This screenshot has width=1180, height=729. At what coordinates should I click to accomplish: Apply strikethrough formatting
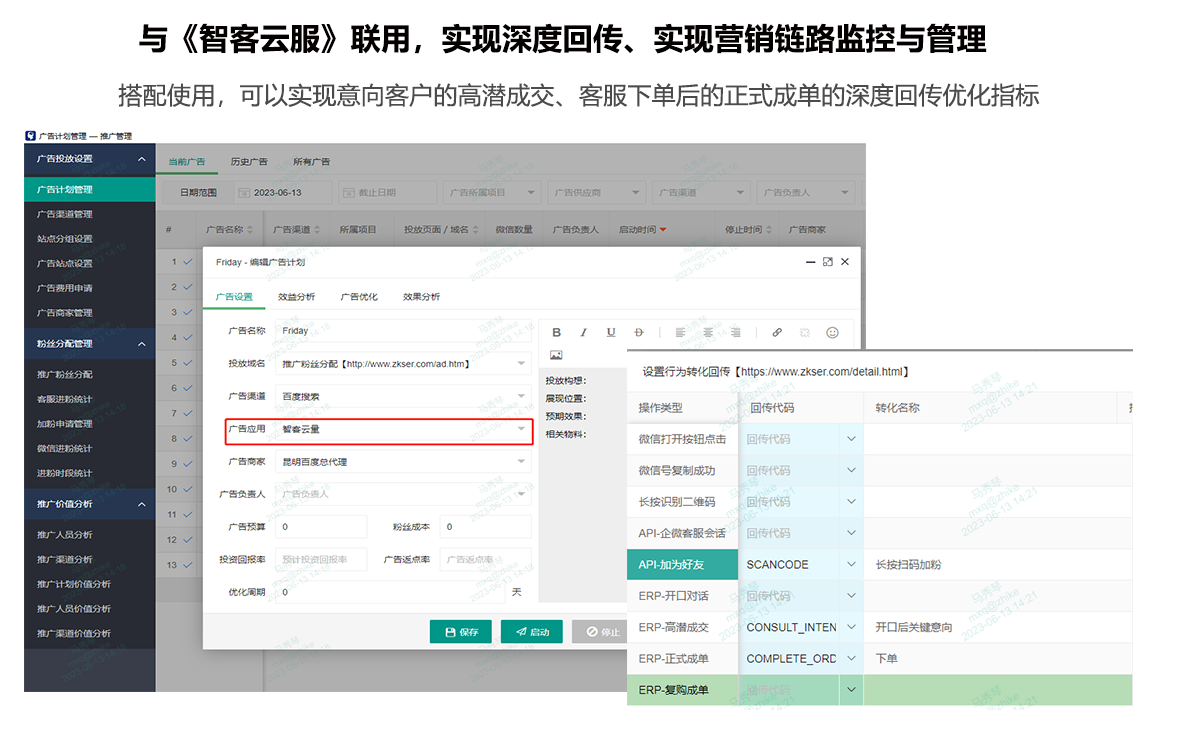pyautogui.click(x=640, y=333)
